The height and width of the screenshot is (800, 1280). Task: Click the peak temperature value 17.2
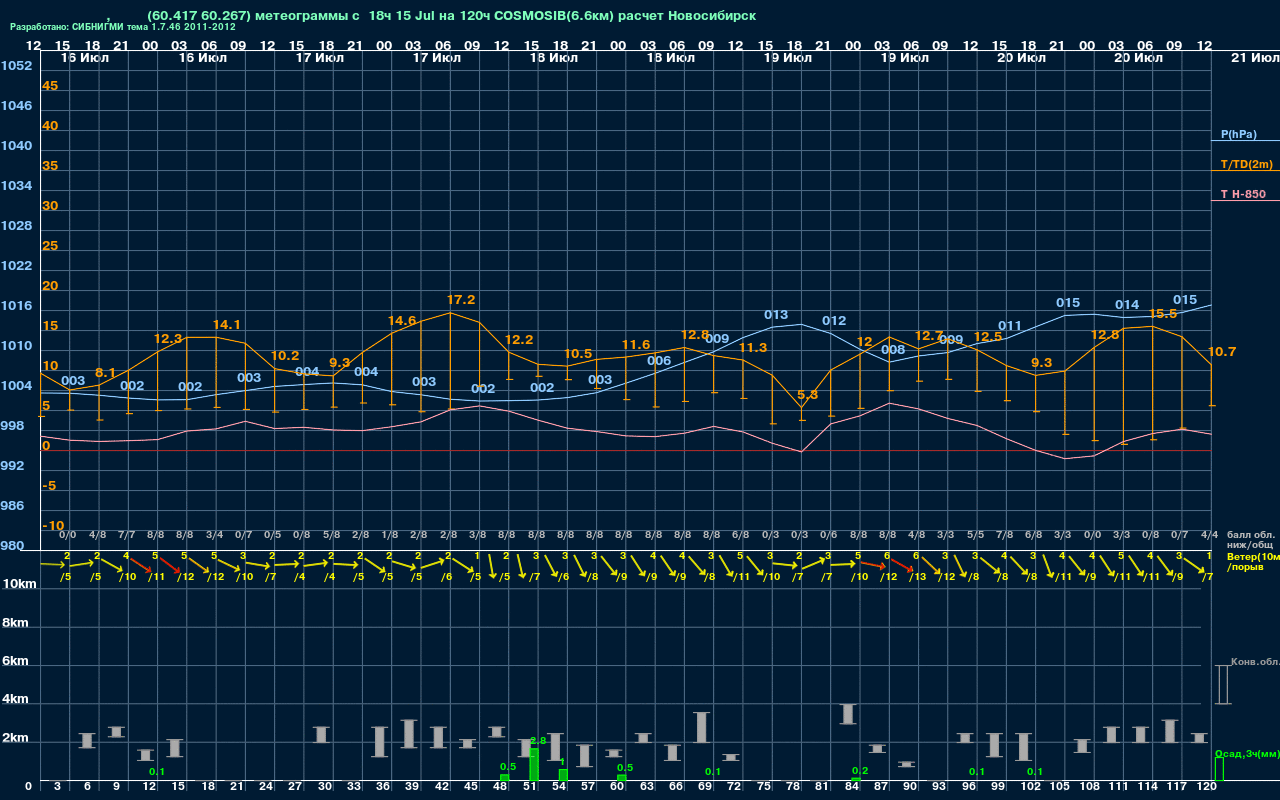(461, 299)
